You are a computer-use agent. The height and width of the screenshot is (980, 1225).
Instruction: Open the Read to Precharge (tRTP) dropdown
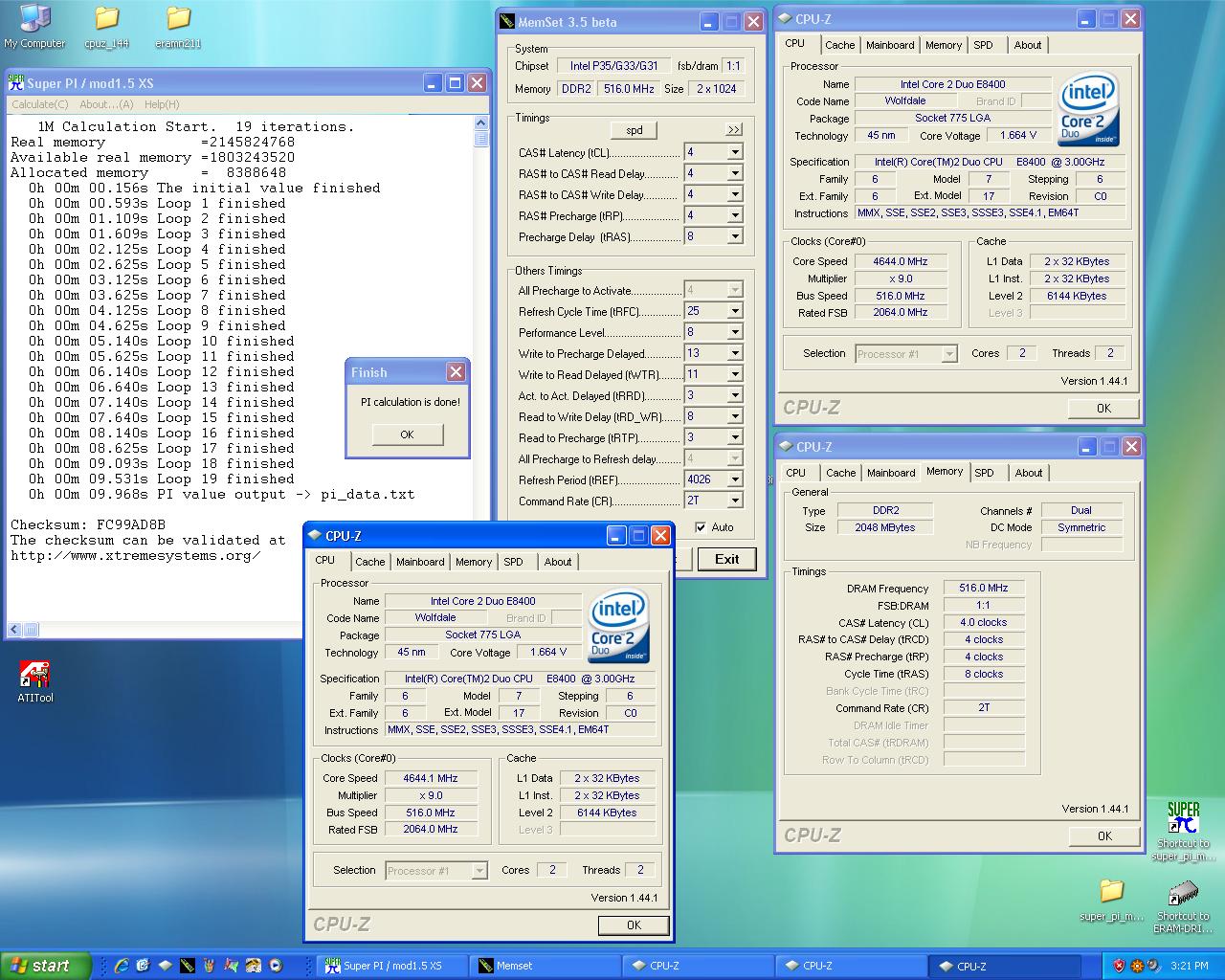[x=735, y=438]
